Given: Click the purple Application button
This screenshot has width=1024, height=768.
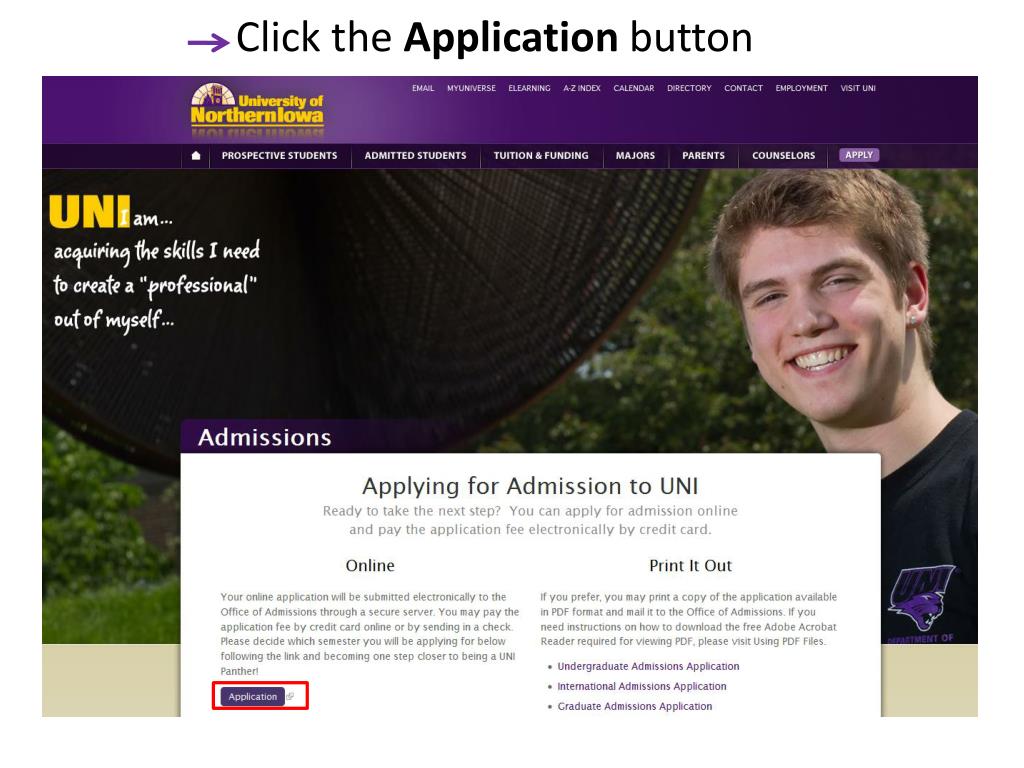Looking at the screenshot, I should [253, 696].
